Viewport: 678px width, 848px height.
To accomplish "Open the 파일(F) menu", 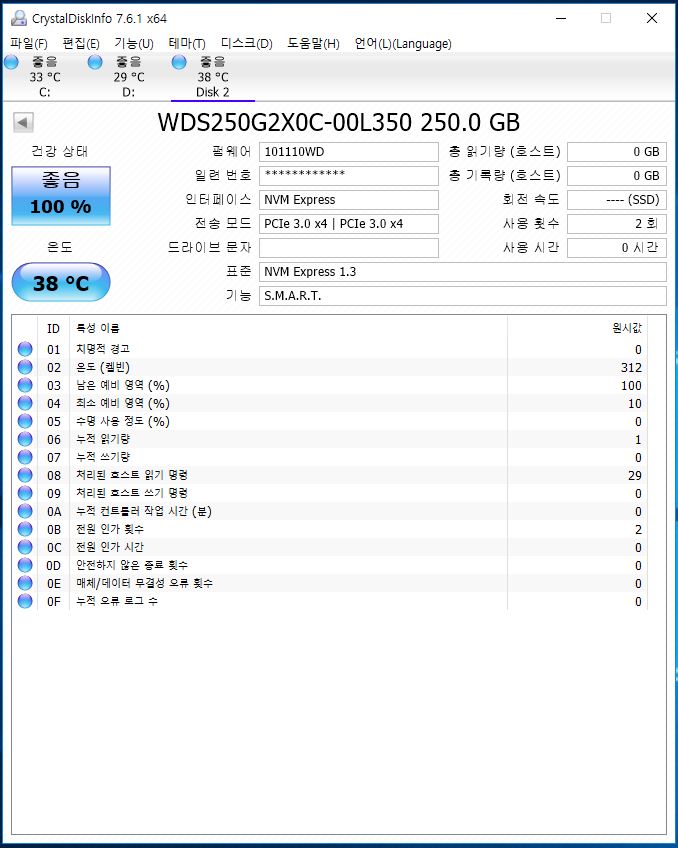I will [28, 43].
